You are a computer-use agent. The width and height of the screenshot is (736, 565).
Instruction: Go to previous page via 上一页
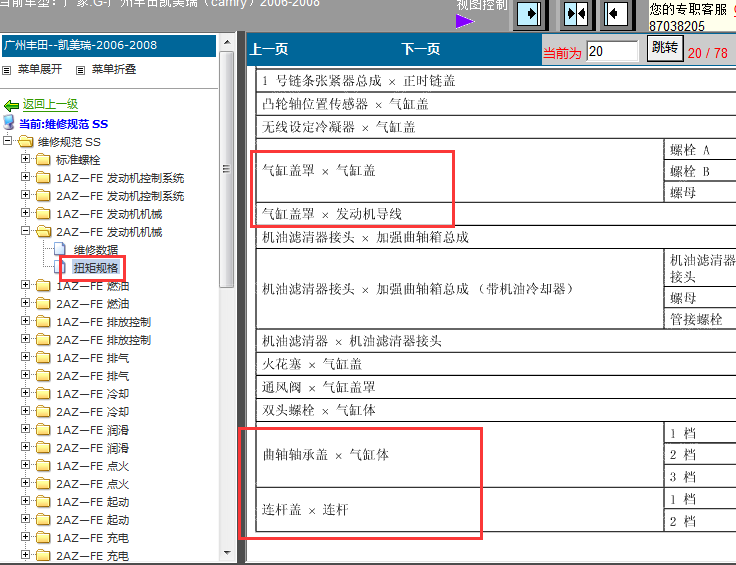268,49
